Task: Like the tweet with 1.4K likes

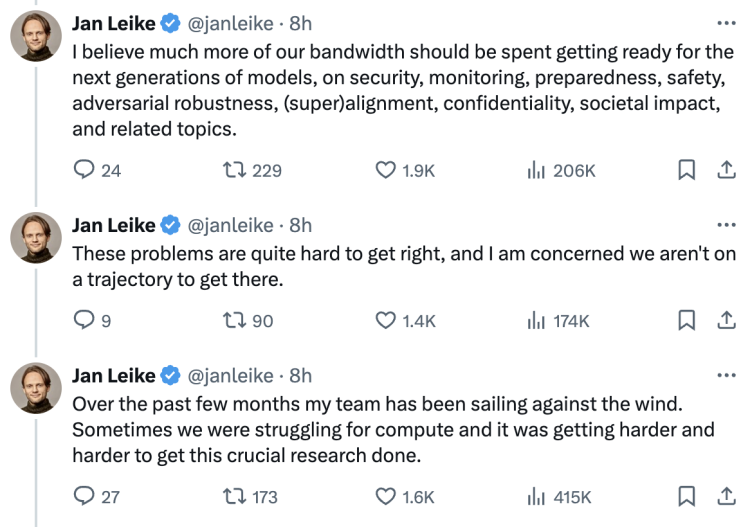Action: [x=386, y=320]
